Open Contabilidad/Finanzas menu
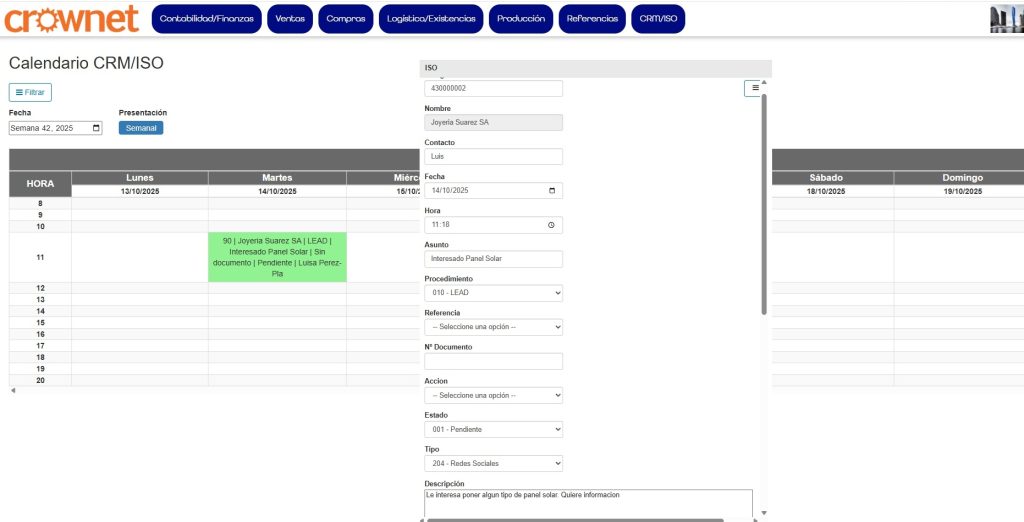 tap(206, 19)
